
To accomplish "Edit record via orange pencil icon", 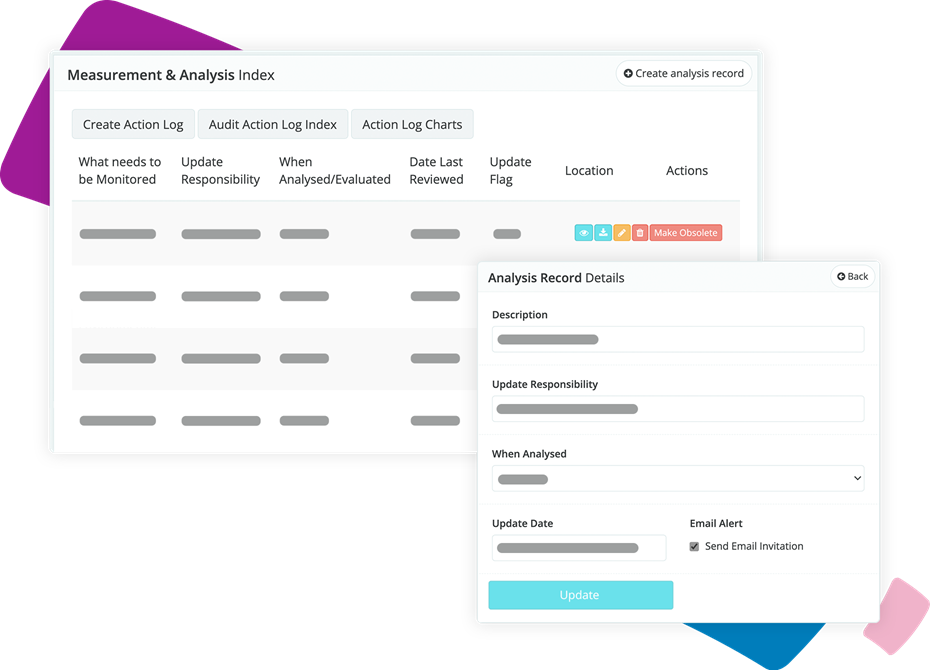I will [x=622, y=233].
